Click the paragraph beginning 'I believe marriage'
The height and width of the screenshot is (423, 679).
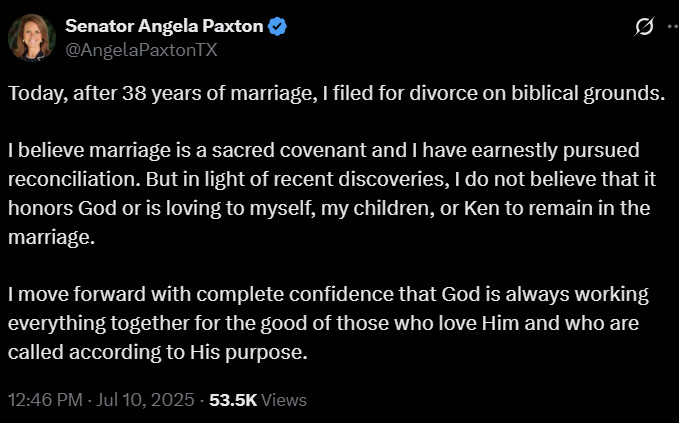332,194
